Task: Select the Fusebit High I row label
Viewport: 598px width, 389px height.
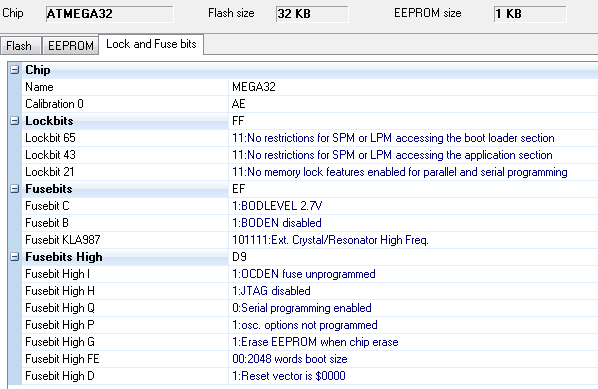Action: [58, 274]
